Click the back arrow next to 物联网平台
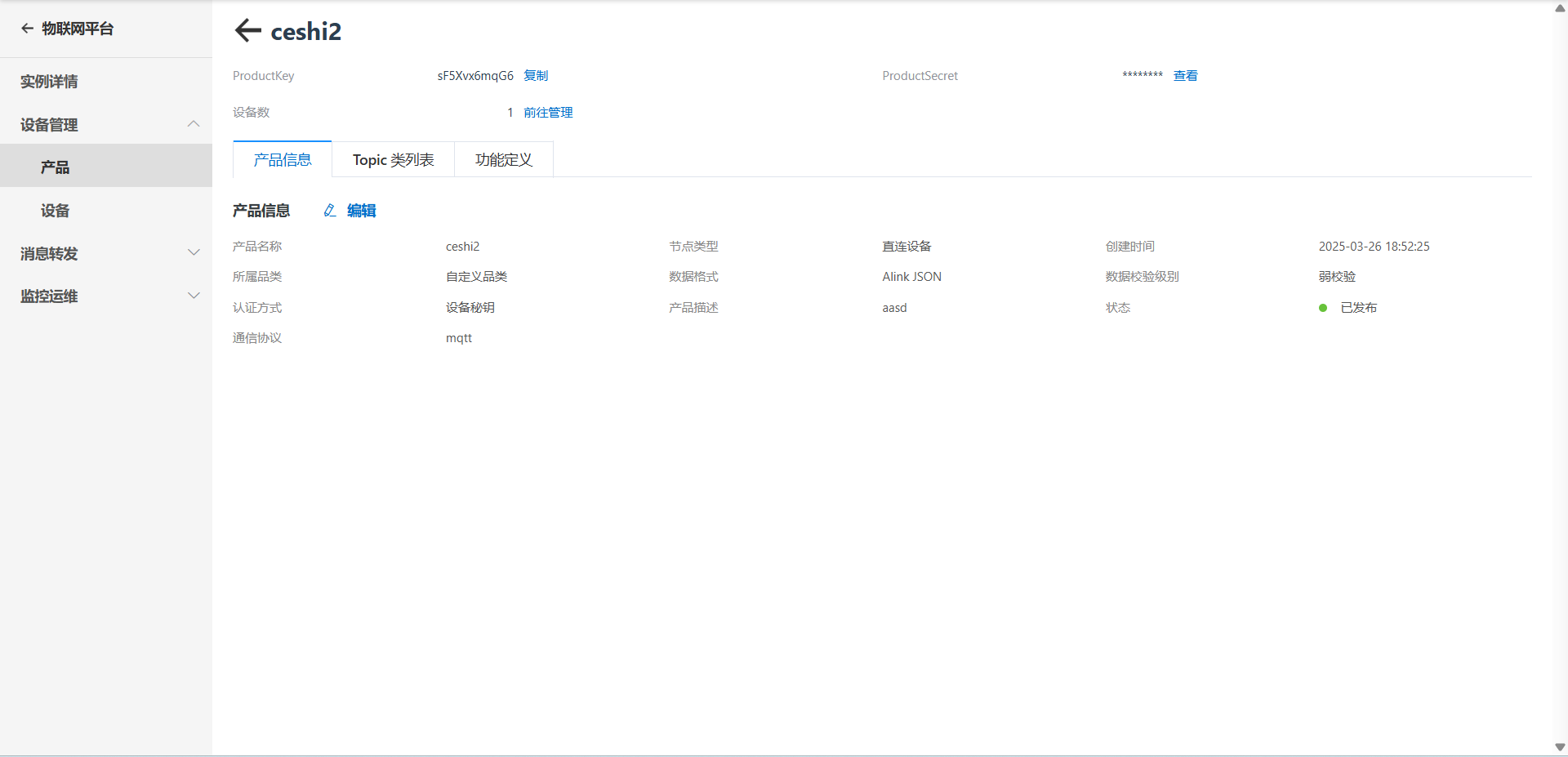 [27, 29]
